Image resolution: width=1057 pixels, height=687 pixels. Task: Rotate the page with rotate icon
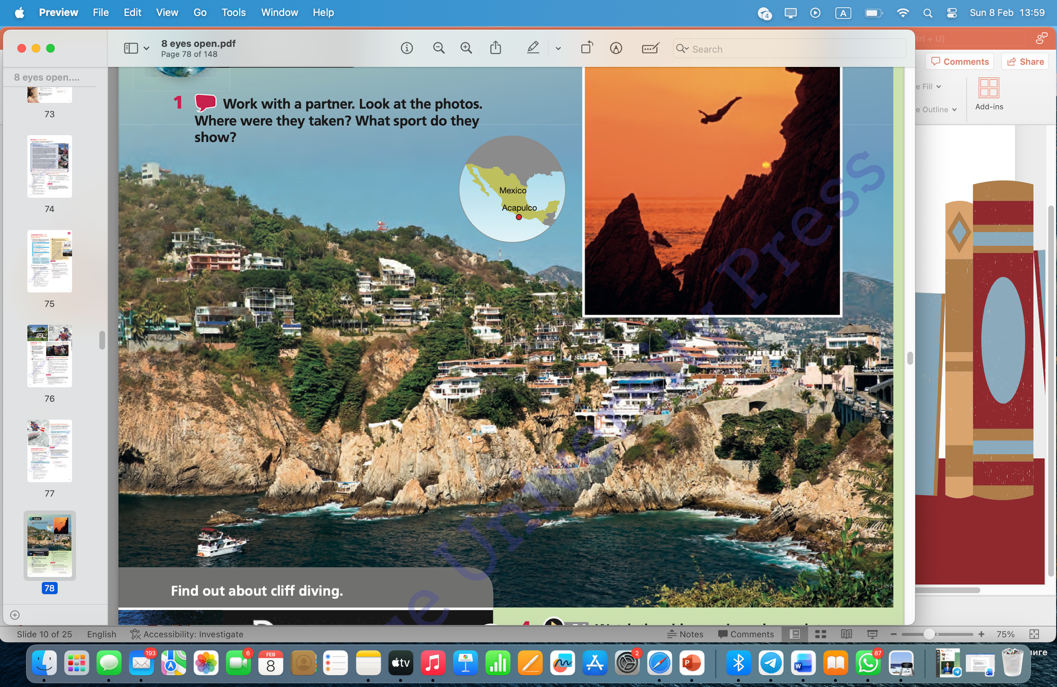coord(586,48)
